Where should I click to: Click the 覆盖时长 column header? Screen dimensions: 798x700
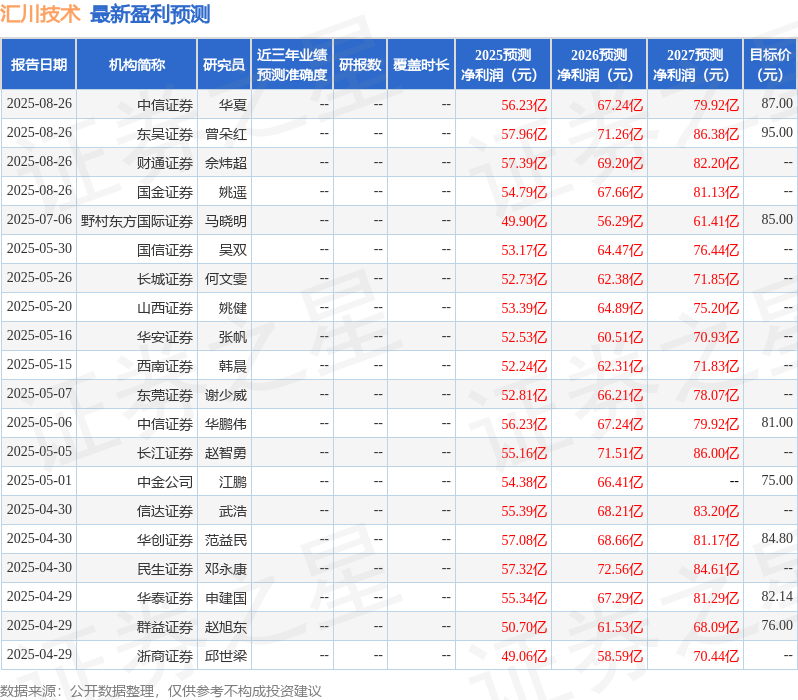click(421, 65)
